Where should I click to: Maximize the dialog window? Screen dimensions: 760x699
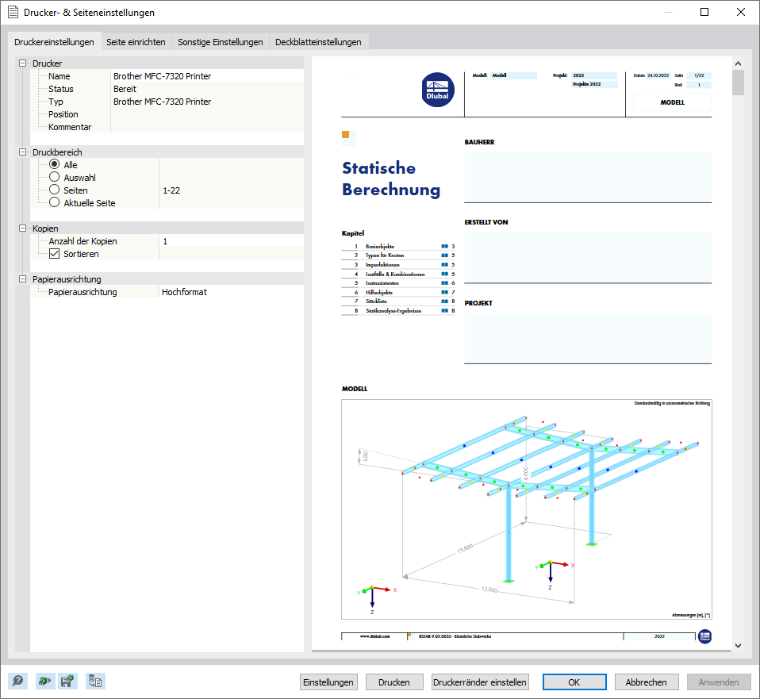(704, 12)
